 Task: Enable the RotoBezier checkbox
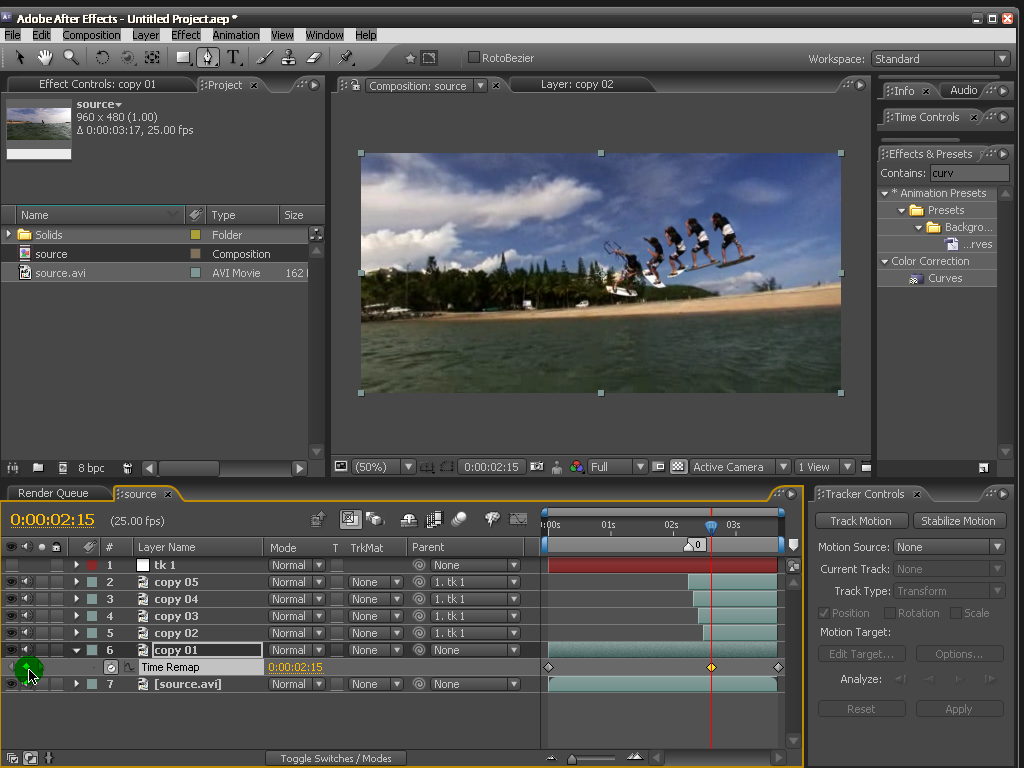[474, 58]
